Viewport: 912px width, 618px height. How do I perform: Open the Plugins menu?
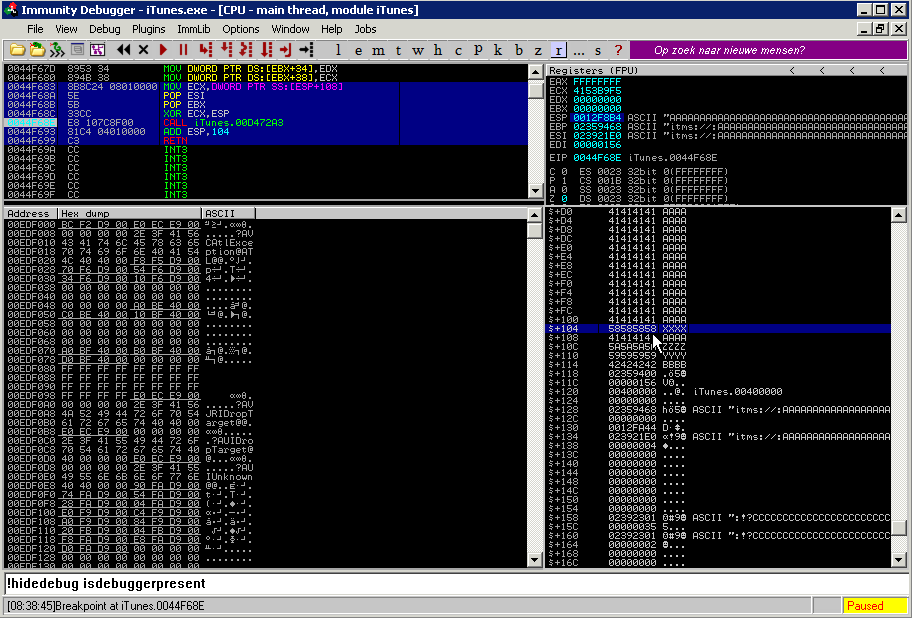[x=148, y=29]
